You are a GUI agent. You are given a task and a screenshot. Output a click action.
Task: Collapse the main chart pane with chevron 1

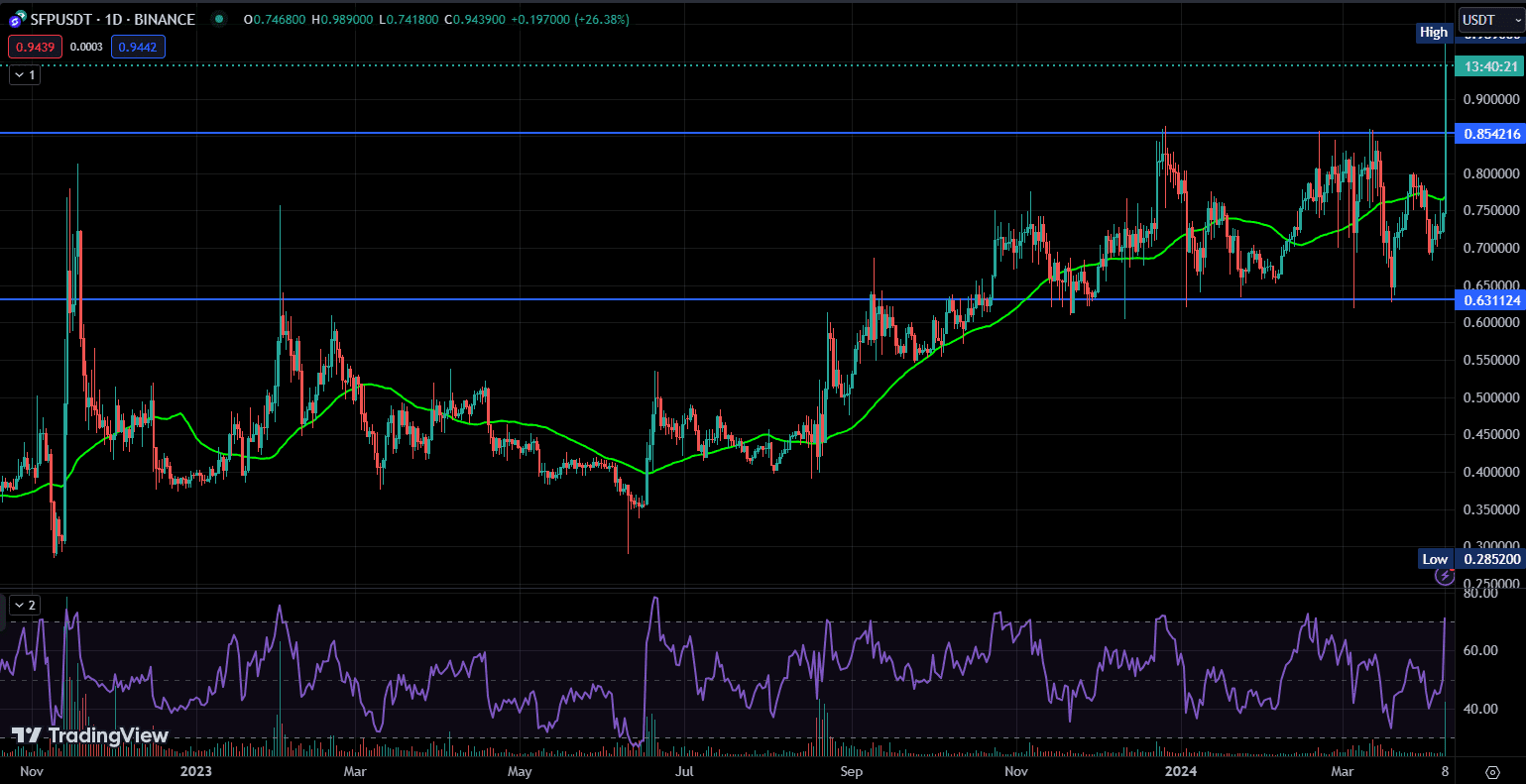(23, 74)
